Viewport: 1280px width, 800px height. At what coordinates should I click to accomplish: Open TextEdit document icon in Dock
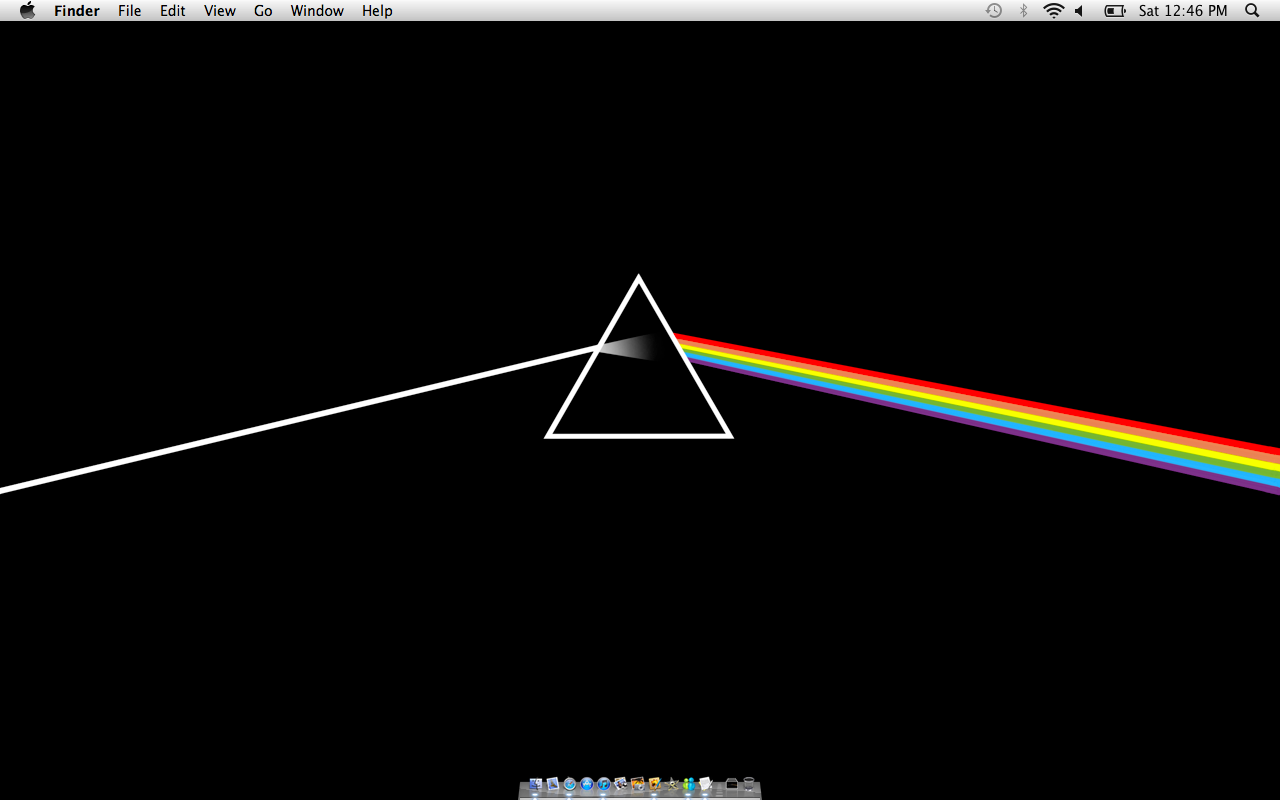[705, 784]
